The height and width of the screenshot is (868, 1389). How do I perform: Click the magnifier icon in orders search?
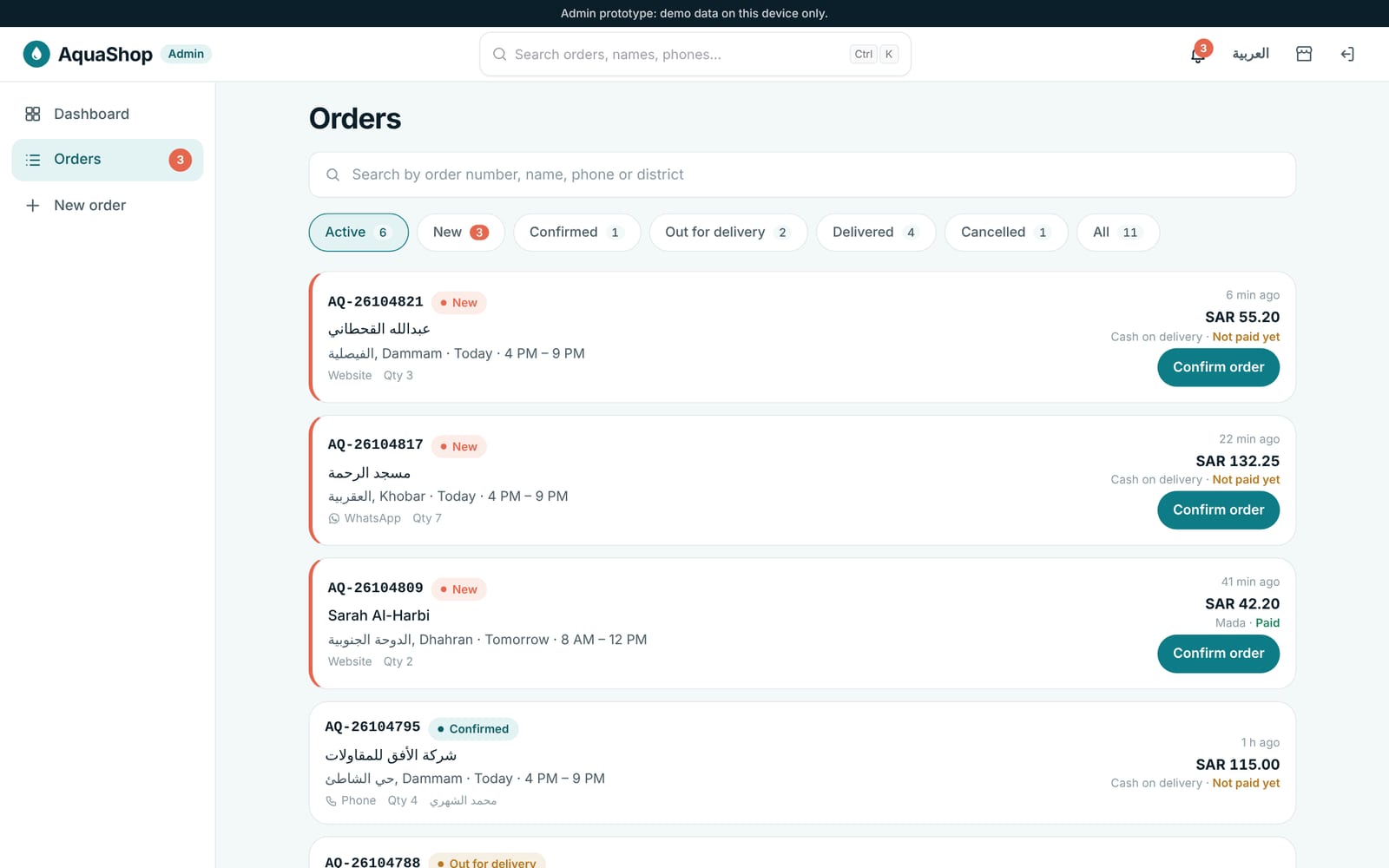coord(332,174)
